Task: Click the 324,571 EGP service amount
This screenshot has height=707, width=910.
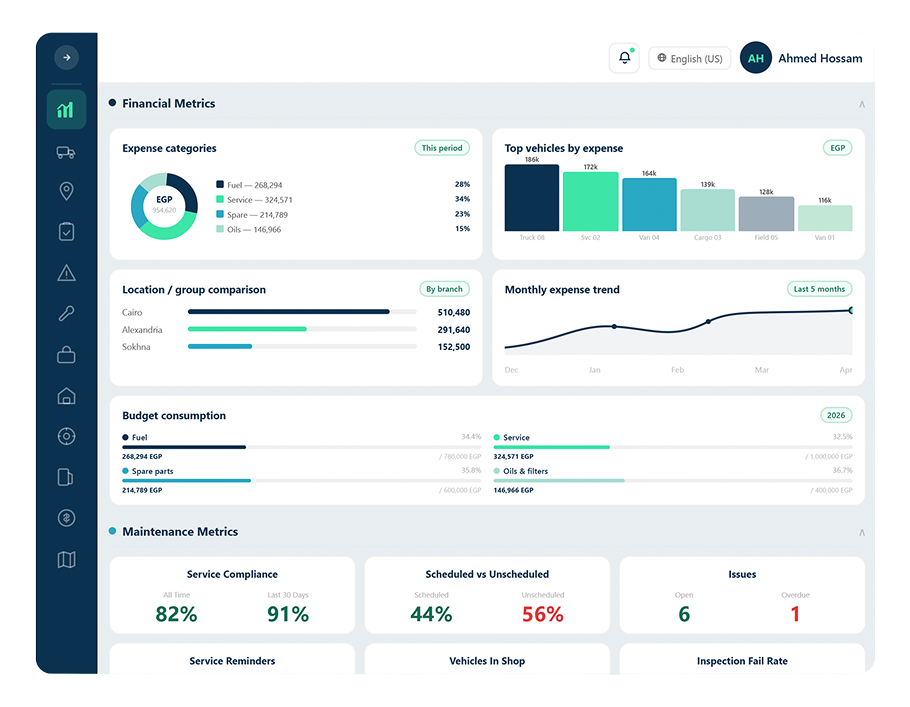Action: click(514, 457)
